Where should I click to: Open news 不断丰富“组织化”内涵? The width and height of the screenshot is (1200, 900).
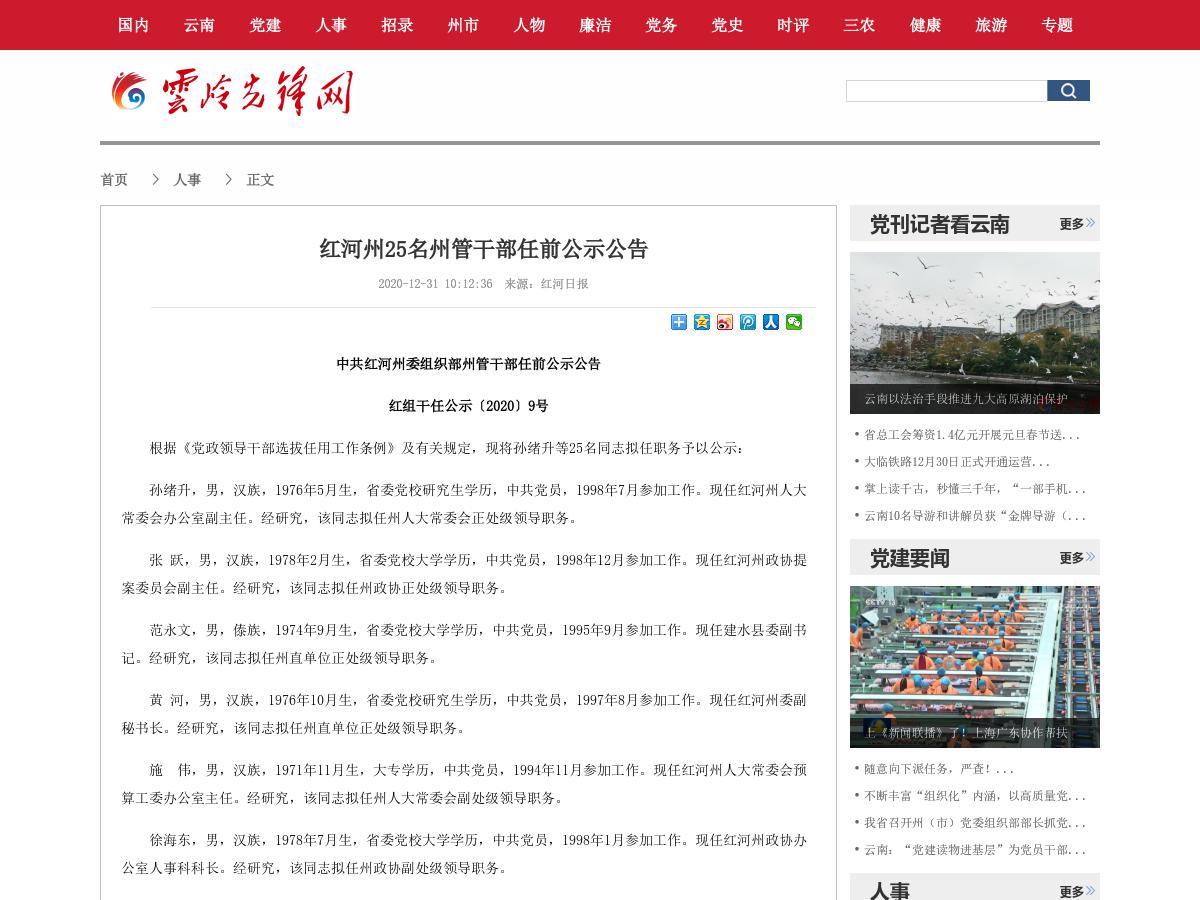(x=975, y=796)
